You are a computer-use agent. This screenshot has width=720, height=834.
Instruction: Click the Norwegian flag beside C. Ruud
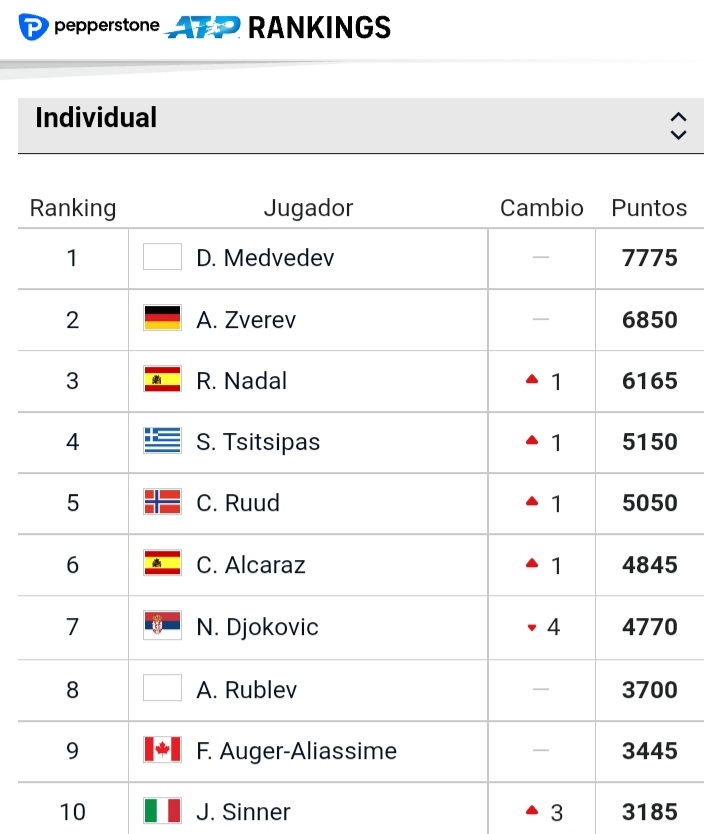(162, 502)
